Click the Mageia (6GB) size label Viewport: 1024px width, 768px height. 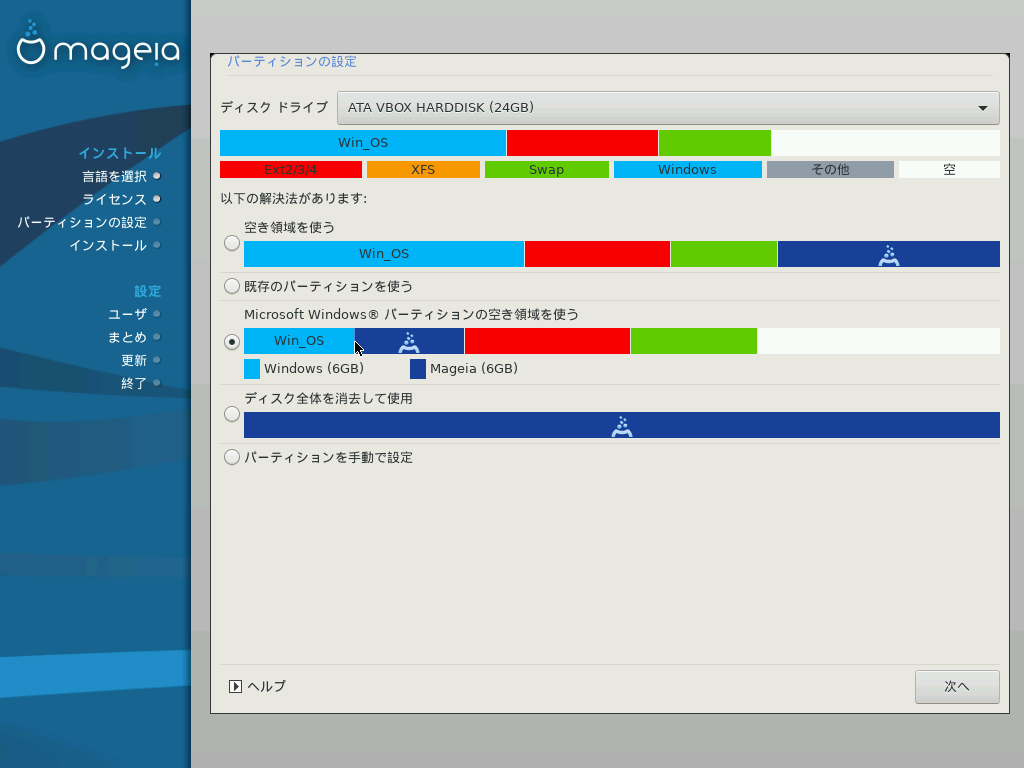pyautogui.click(x=474, y=369)
